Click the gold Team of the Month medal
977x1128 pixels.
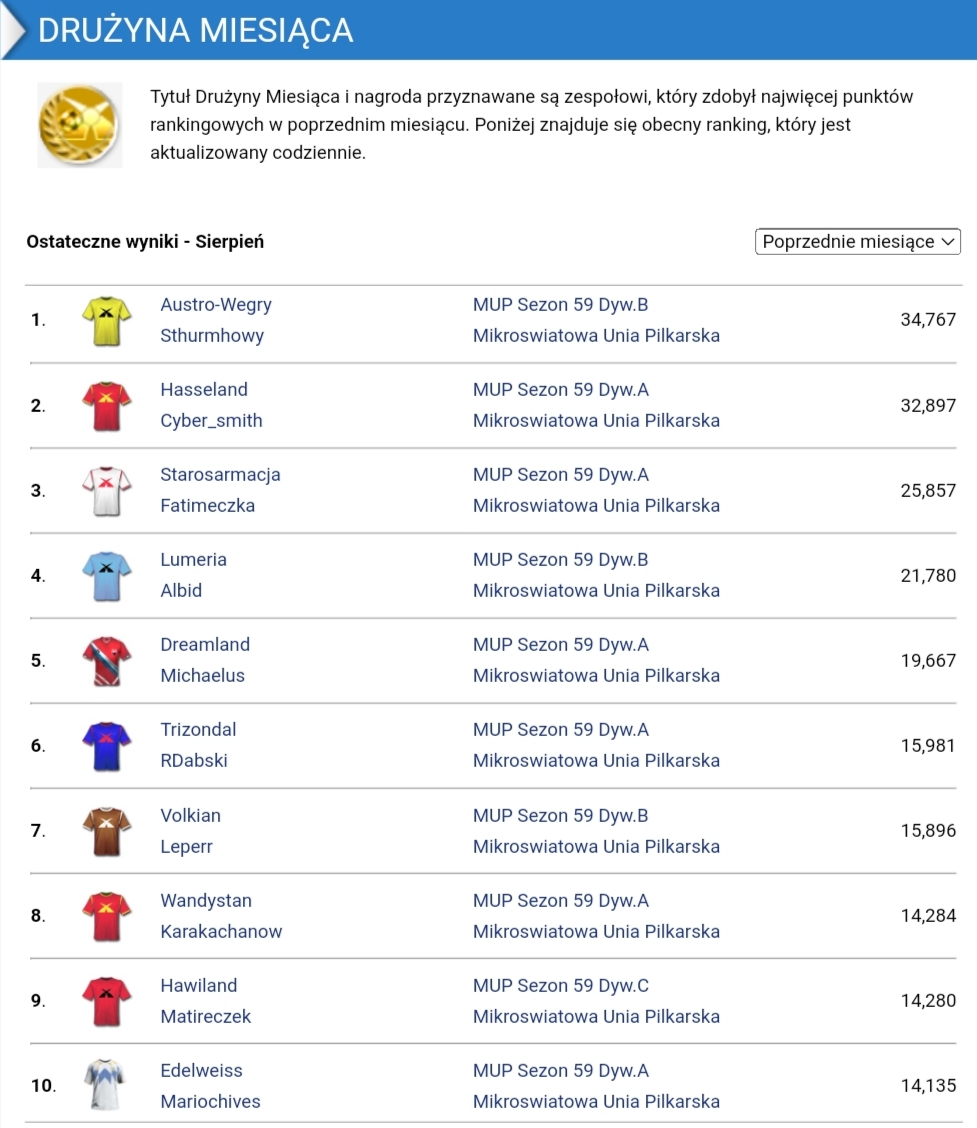(x=80, y=125)
